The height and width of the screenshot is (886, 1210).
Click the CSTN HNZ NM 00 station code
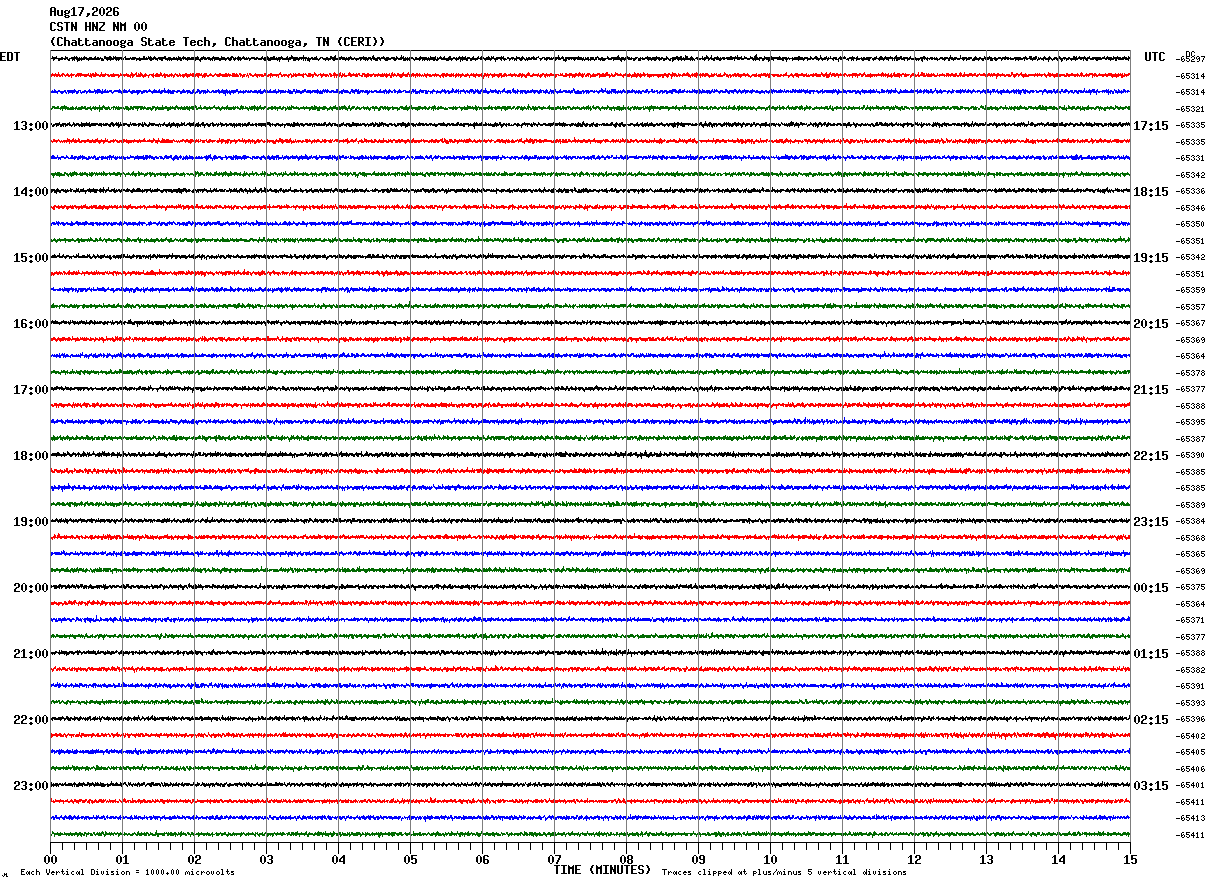98,27
